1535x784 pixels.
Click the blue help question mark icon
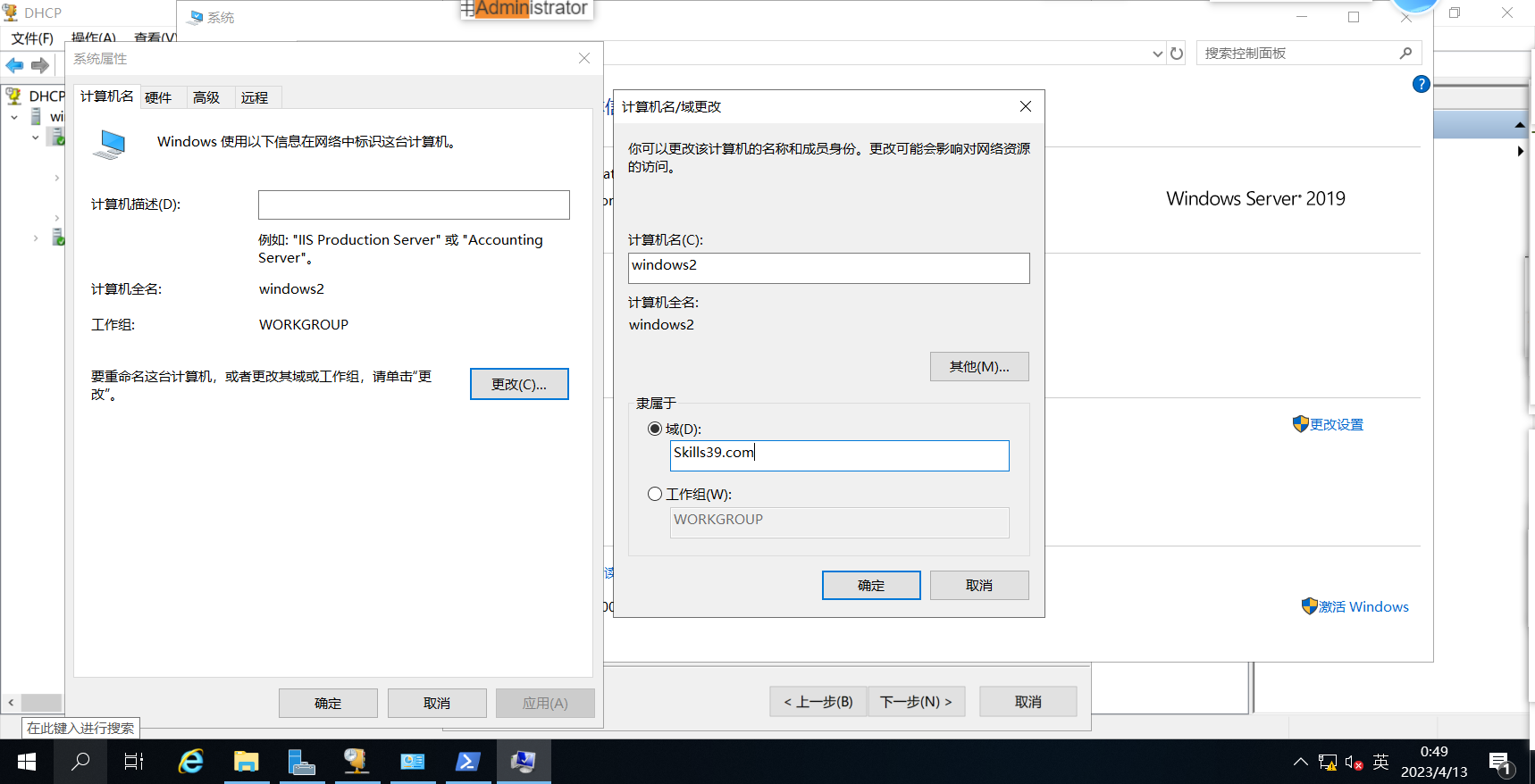coord(1421,84)
